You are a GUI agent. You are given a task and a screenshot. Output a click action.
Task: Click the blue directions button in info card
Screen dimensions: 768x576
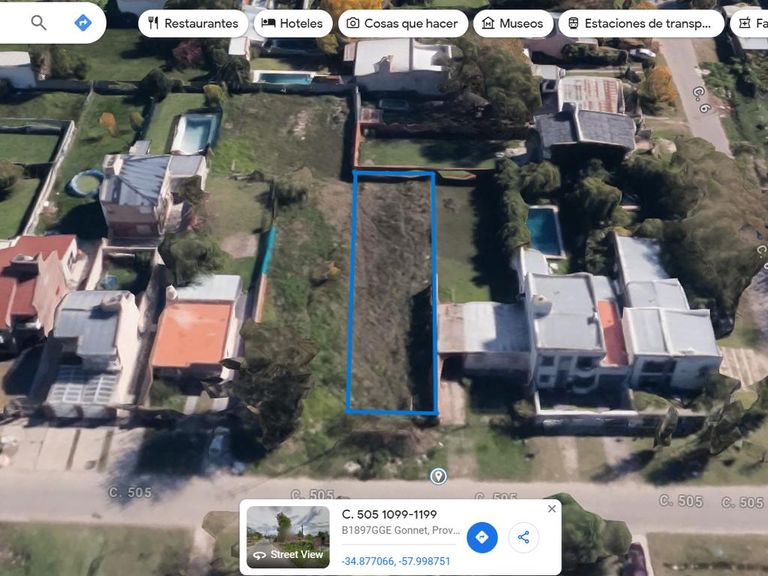tap(482, 537)
